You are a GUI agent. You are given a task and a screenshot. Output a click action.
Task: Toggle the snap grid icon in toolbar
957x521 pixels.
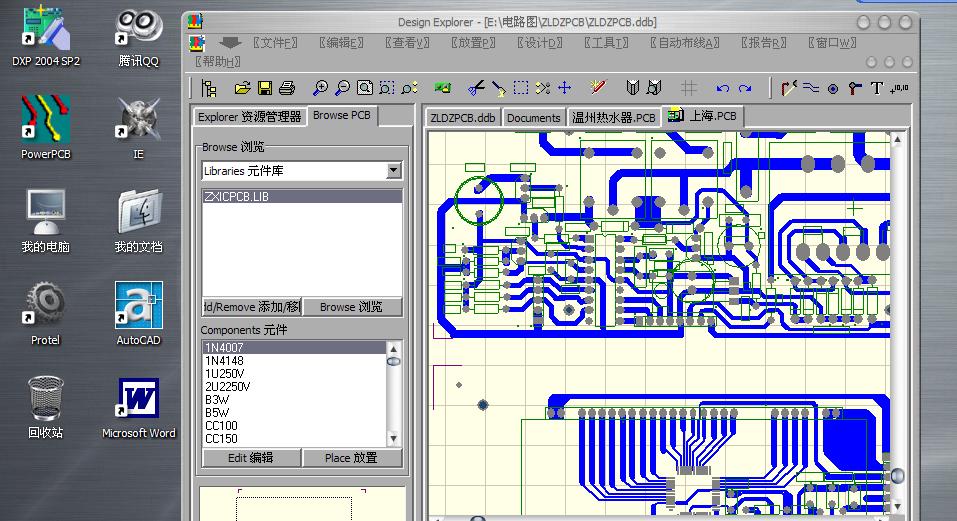pos(689,89)
